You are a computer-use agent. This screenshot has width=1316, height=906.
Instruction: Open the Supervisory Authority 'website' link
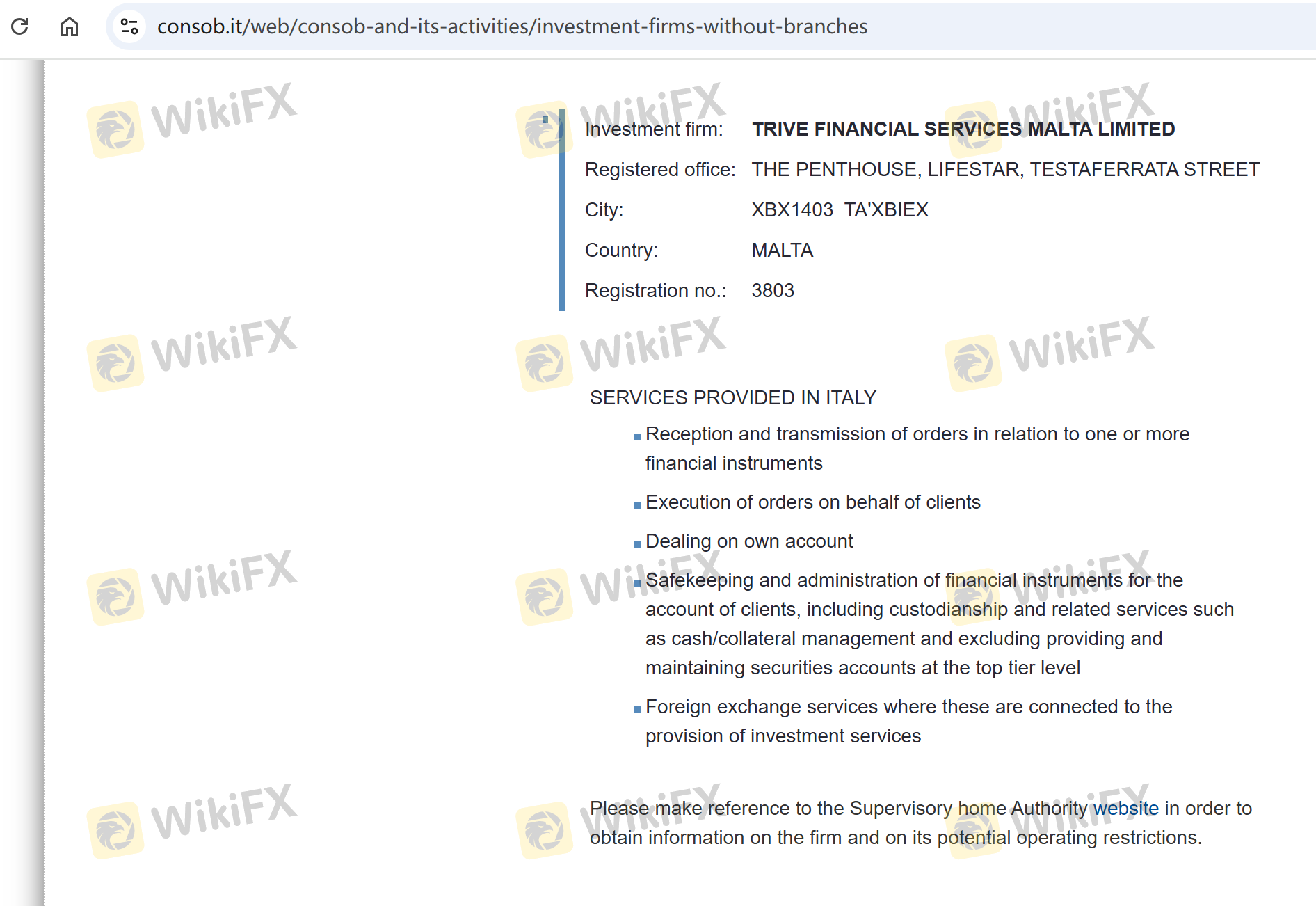[1125, 808]
